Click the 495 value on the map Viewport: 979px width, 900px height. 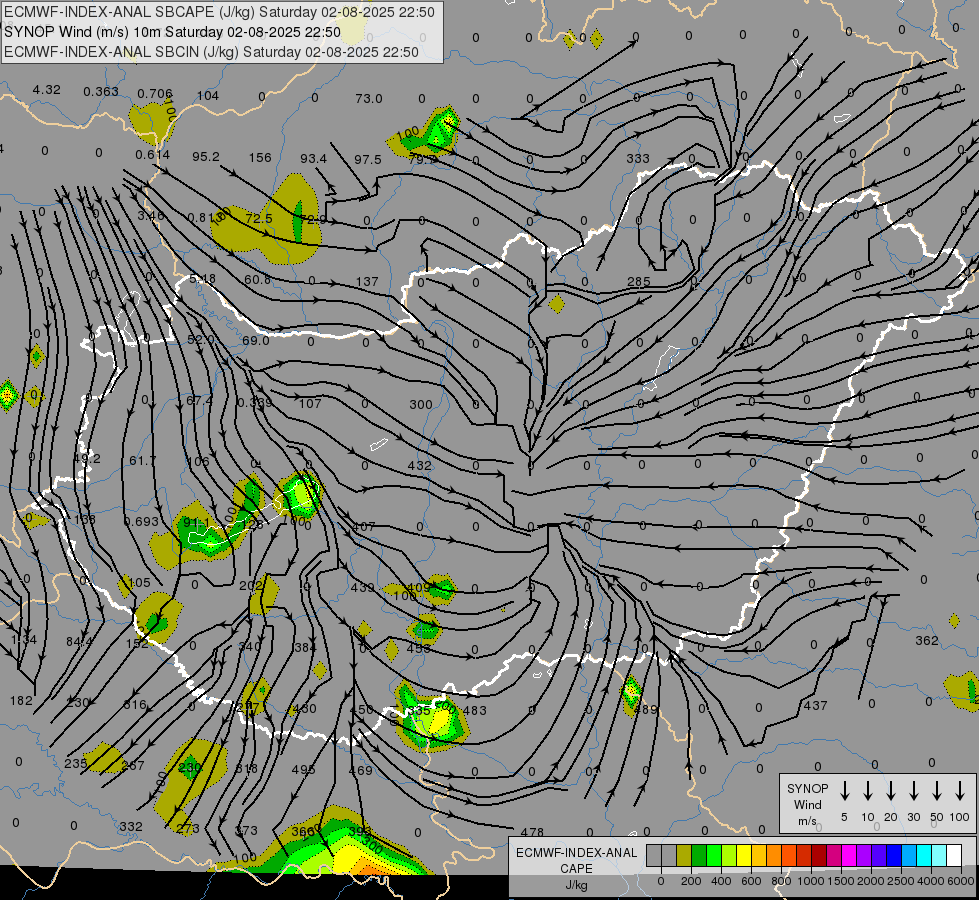click(x=303, y=769)
